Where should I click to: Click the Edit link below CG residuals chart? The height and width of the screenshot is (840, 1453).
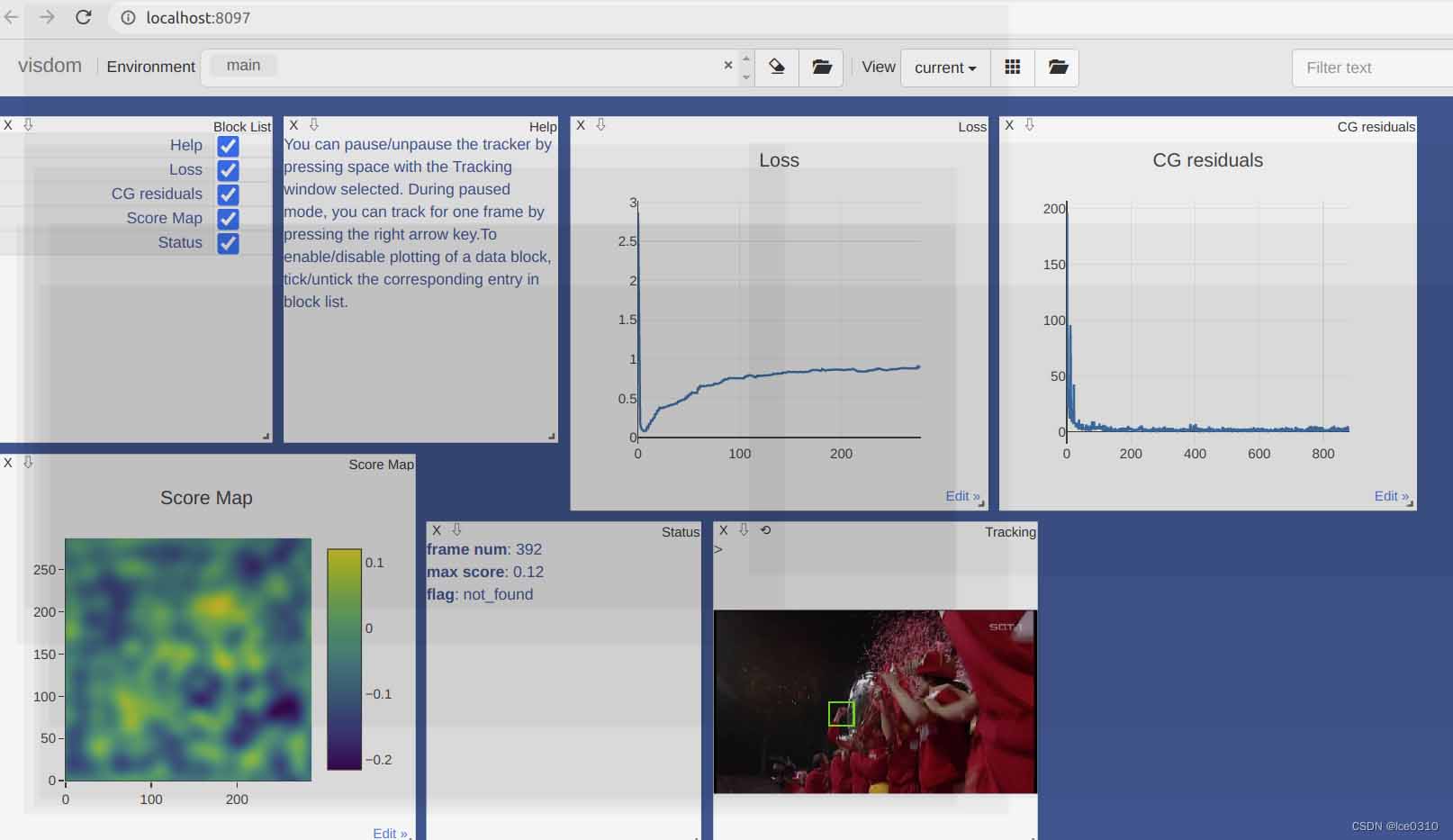point(1390,496)
